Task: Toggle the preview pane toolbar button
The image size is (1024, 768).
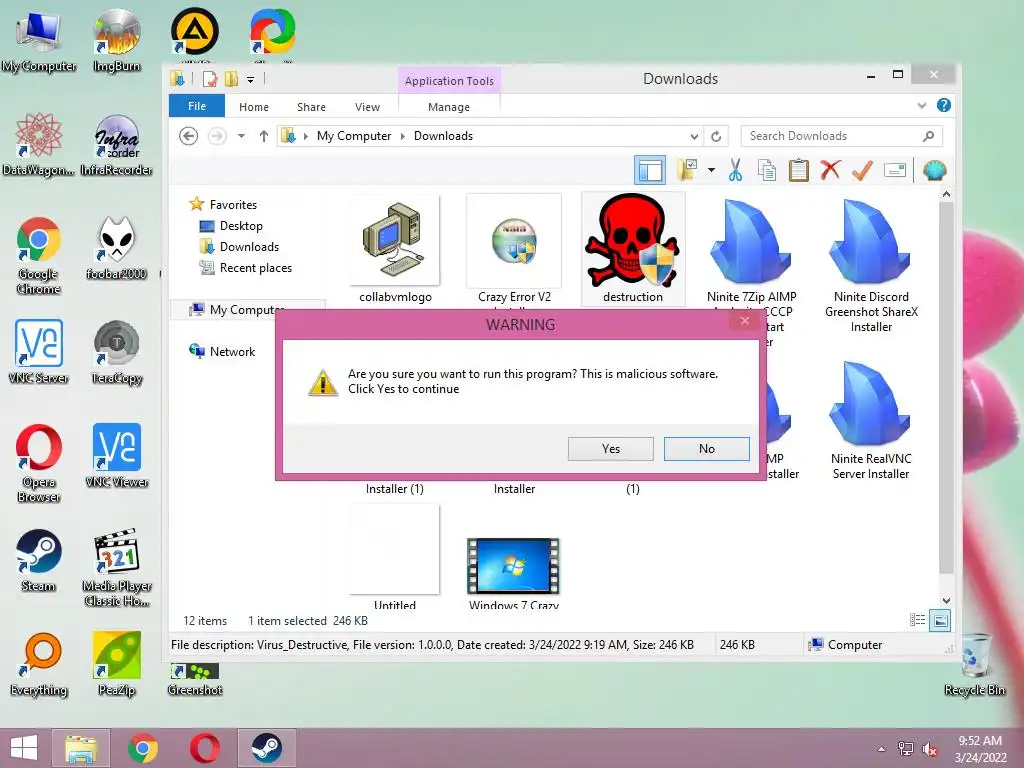Action: (650, 171)
